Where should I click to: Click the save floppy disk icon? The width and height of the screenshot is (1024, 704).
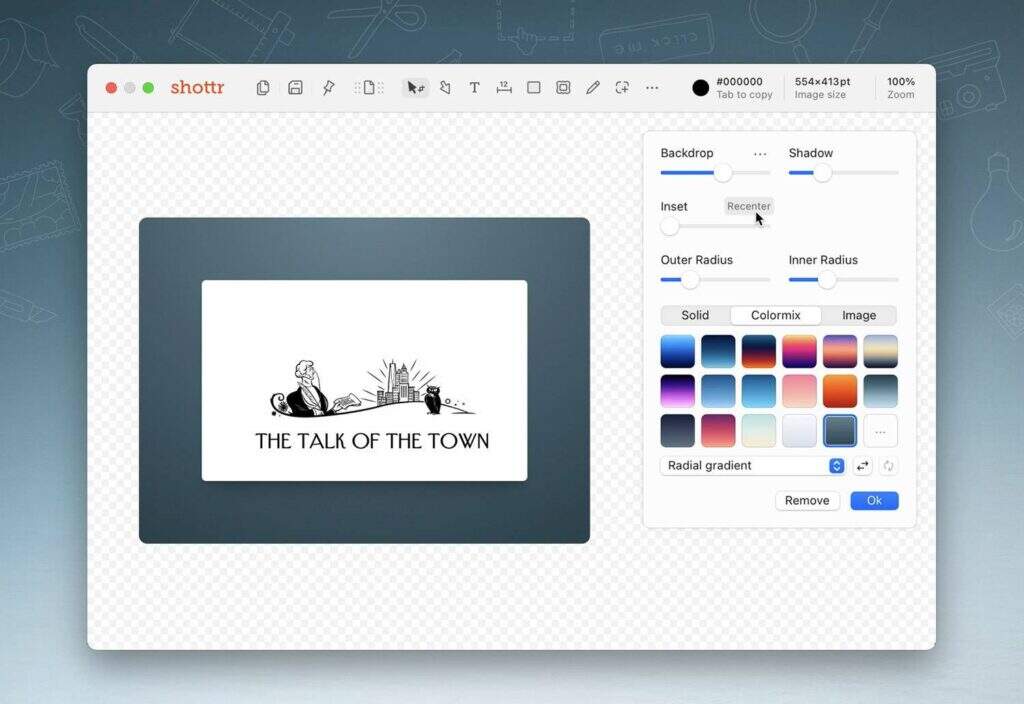pos(295,88)
